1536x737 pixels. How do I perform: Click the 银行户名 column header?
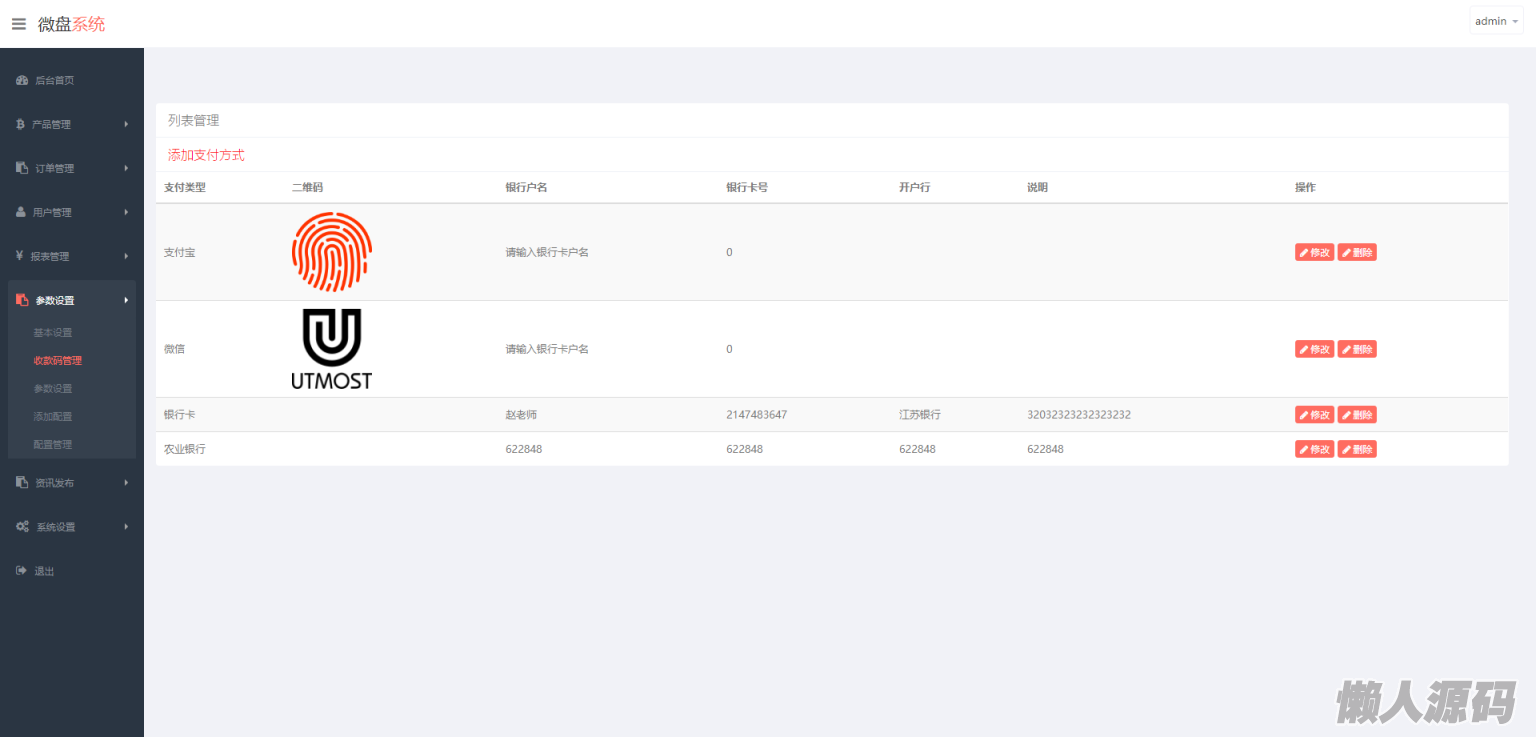point(526,187)
